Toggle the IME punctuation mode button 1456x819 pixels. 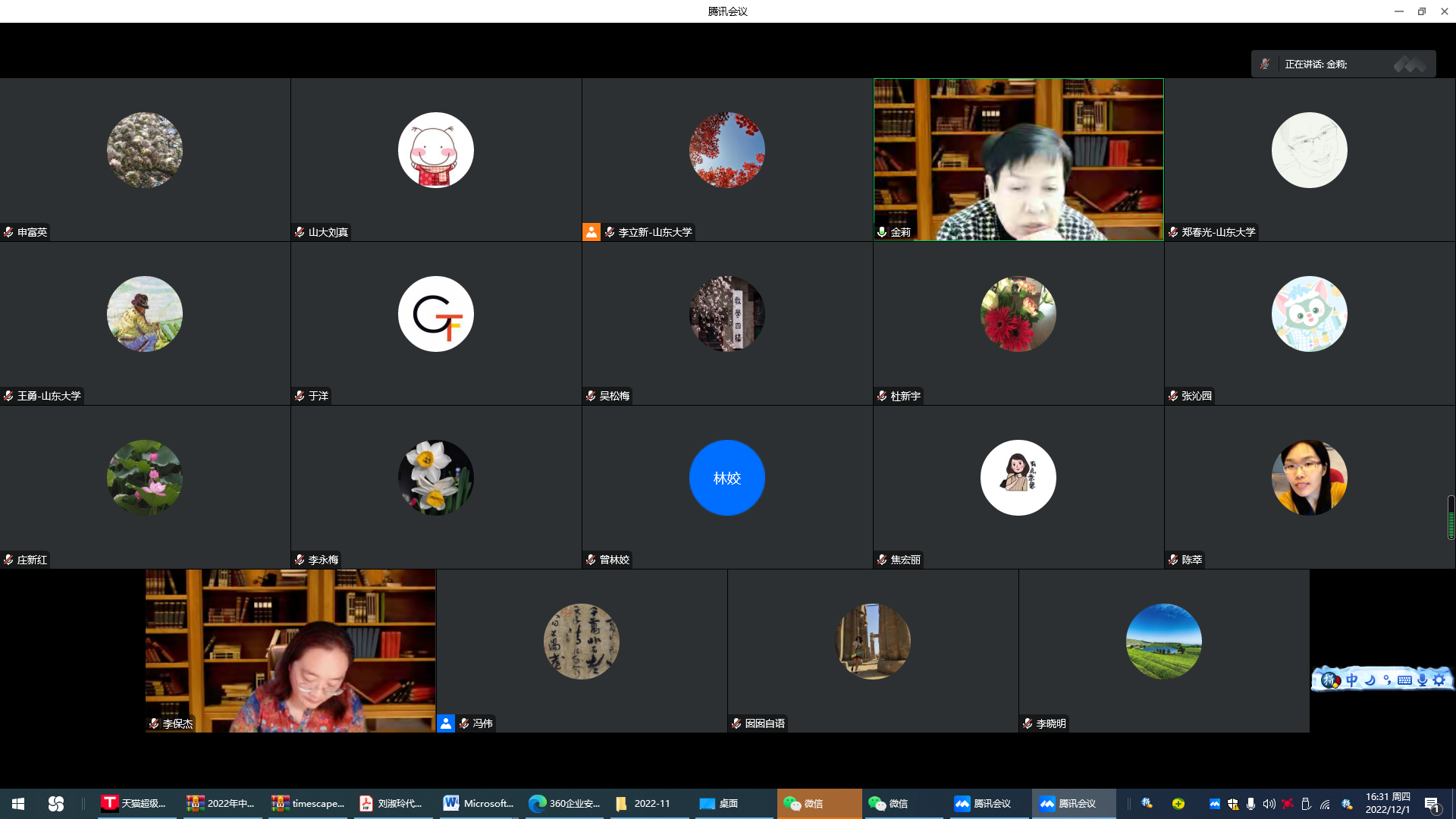click(1387, 680)
